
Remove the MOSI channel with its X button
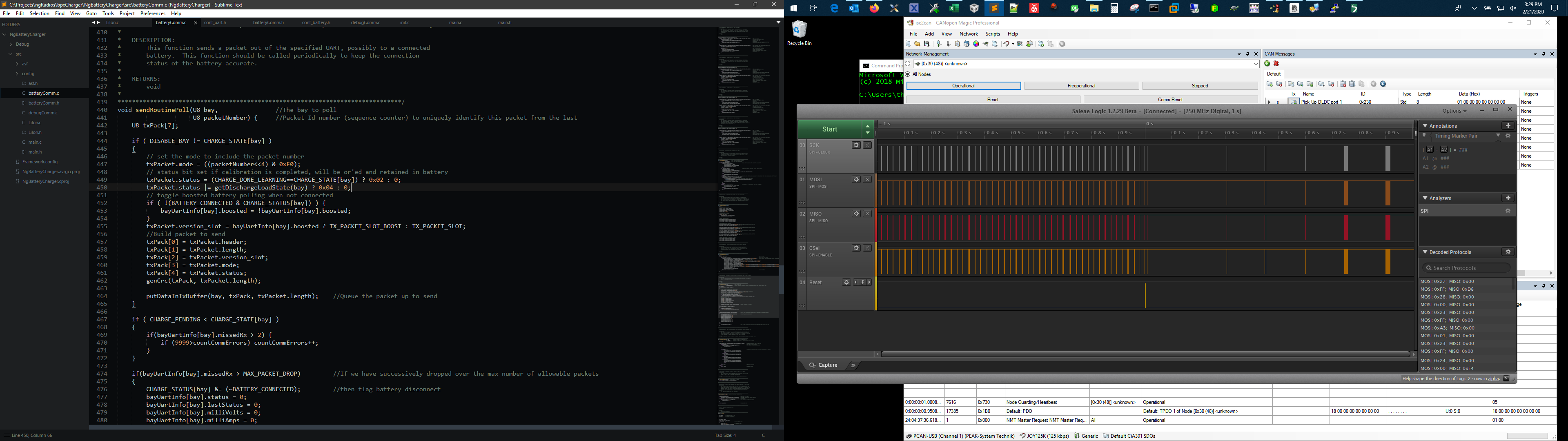pyautogui.click(x=867, y=180)
